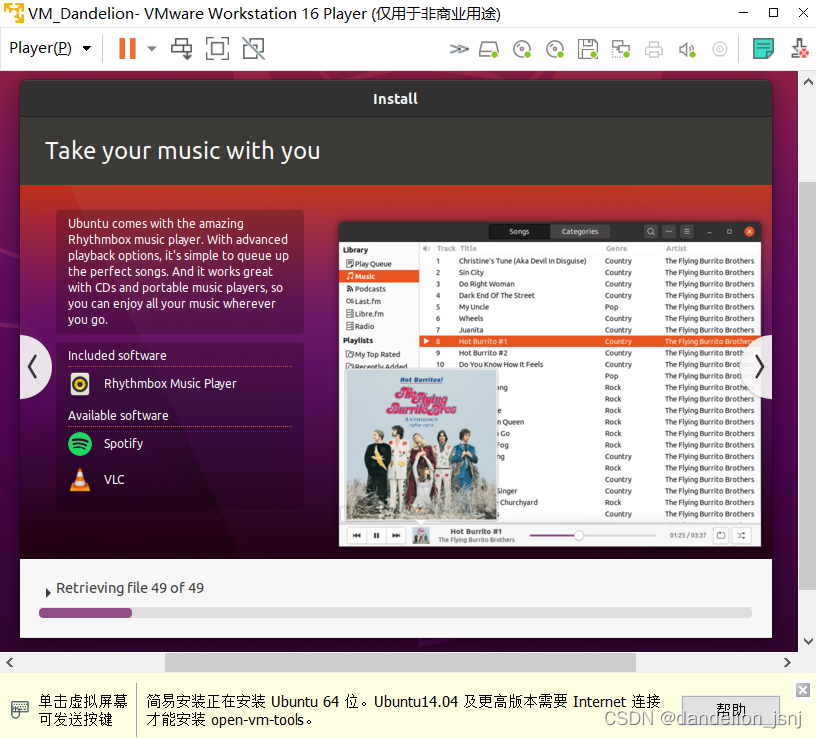The width and height of the screenshot is (816, 738).
Task: Click the horizontal scrollbar right arrow
Action: pos(787,662)
